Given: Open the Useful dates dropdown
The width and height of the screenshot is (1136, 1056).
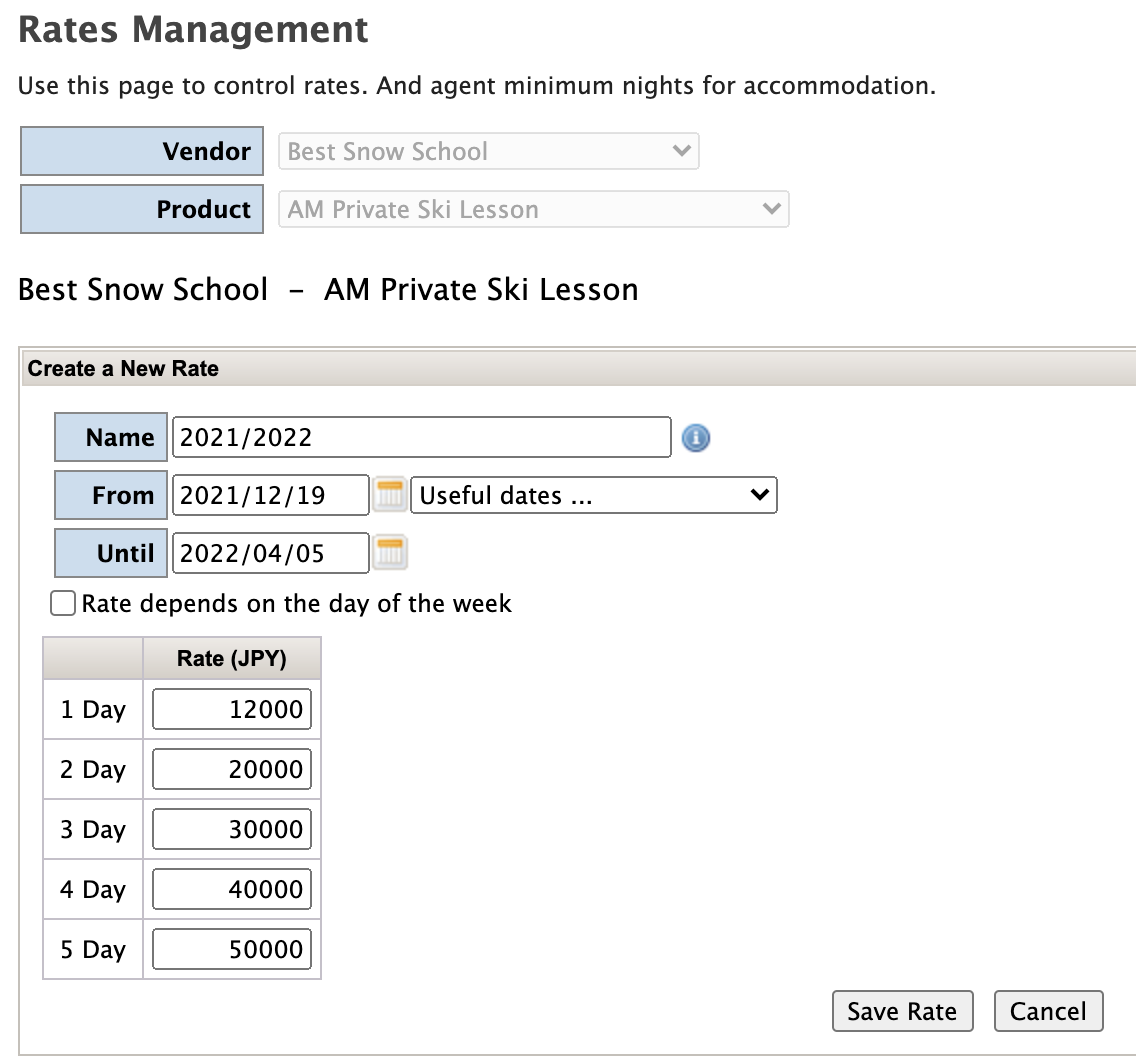Looking at the screenshot, I should pos(594,495).
